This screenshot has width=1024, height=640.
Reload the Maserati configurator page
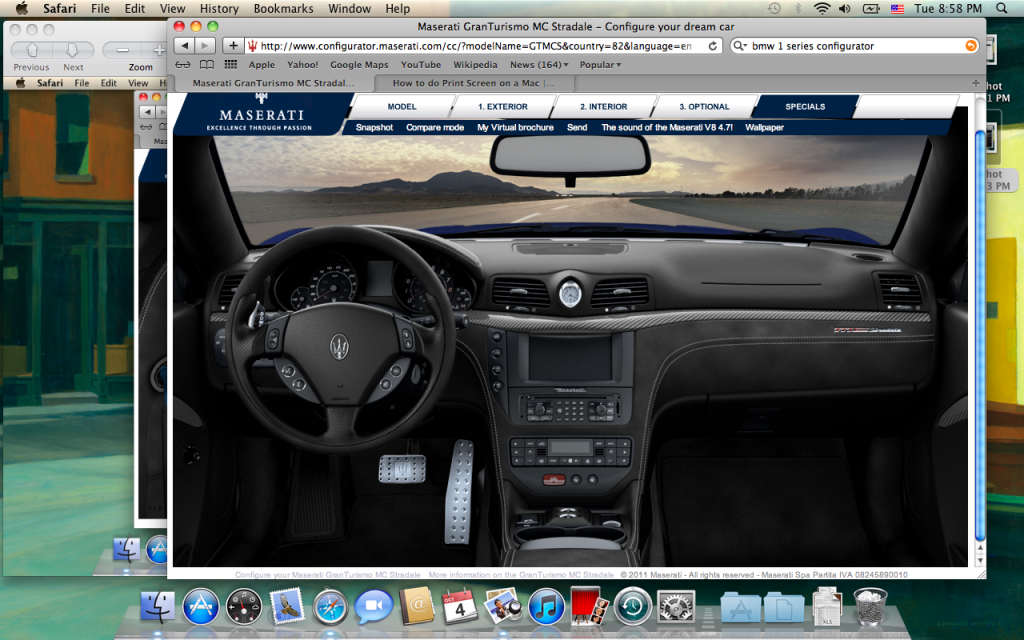click(712, 46)
